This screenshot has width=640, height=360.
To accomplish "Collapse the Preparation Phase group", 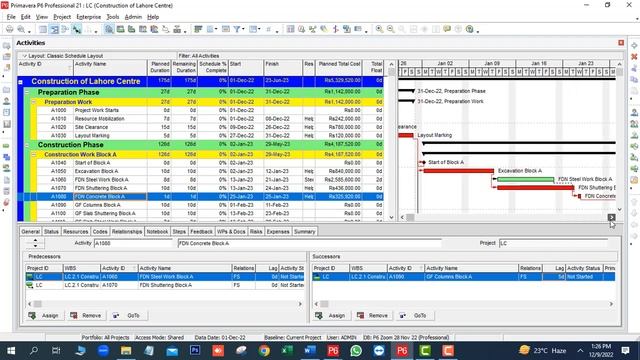I will (x=27, y=93).
